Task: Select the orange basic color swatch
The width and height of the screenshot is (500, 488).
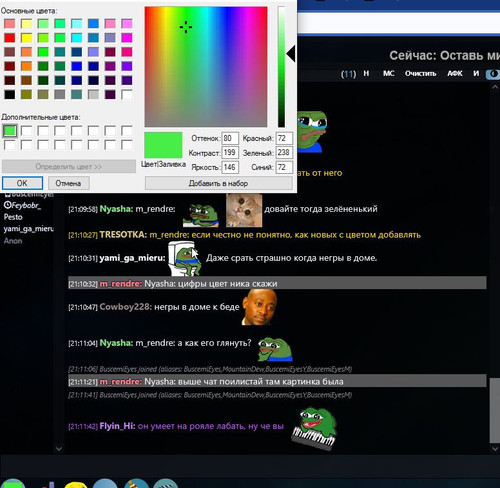Action: pos(26,66)
